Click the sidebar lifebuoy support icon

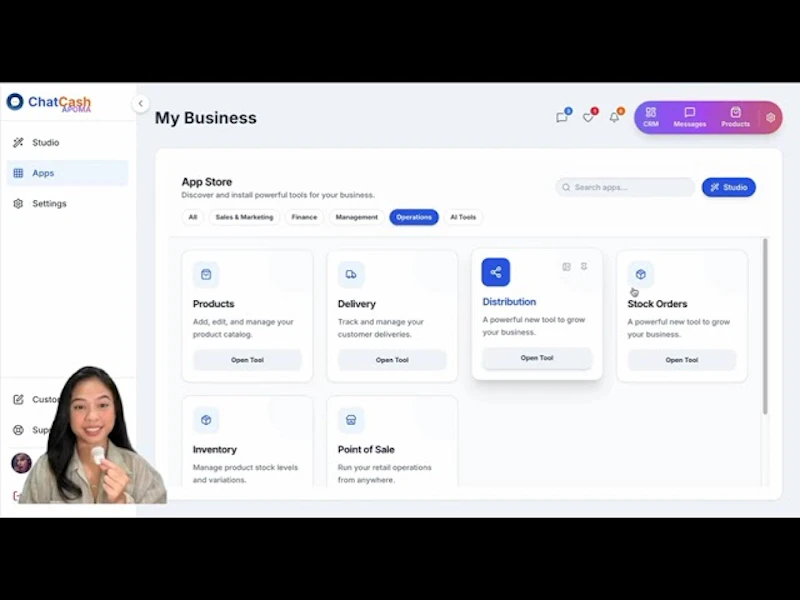pos(18,430)
